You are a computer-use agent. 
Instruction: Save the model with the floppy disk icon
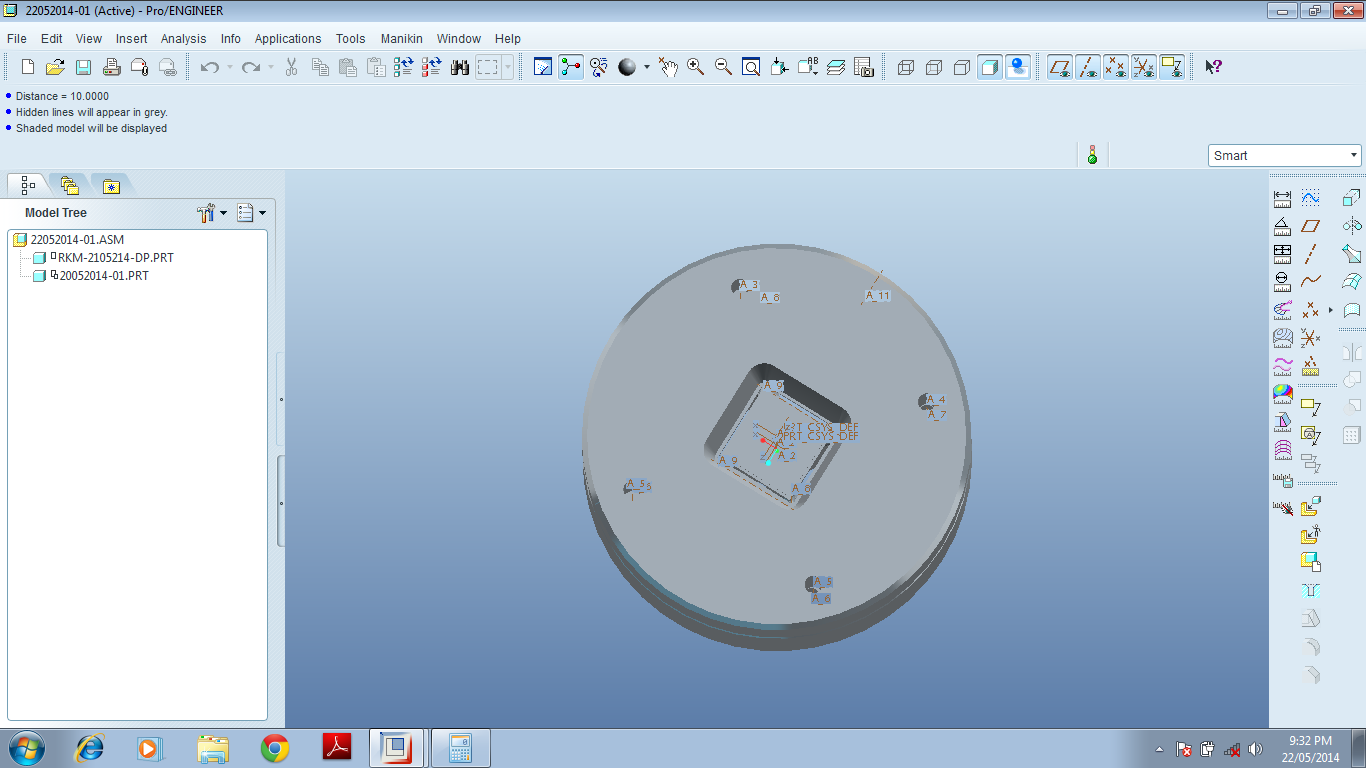point(84,67)
